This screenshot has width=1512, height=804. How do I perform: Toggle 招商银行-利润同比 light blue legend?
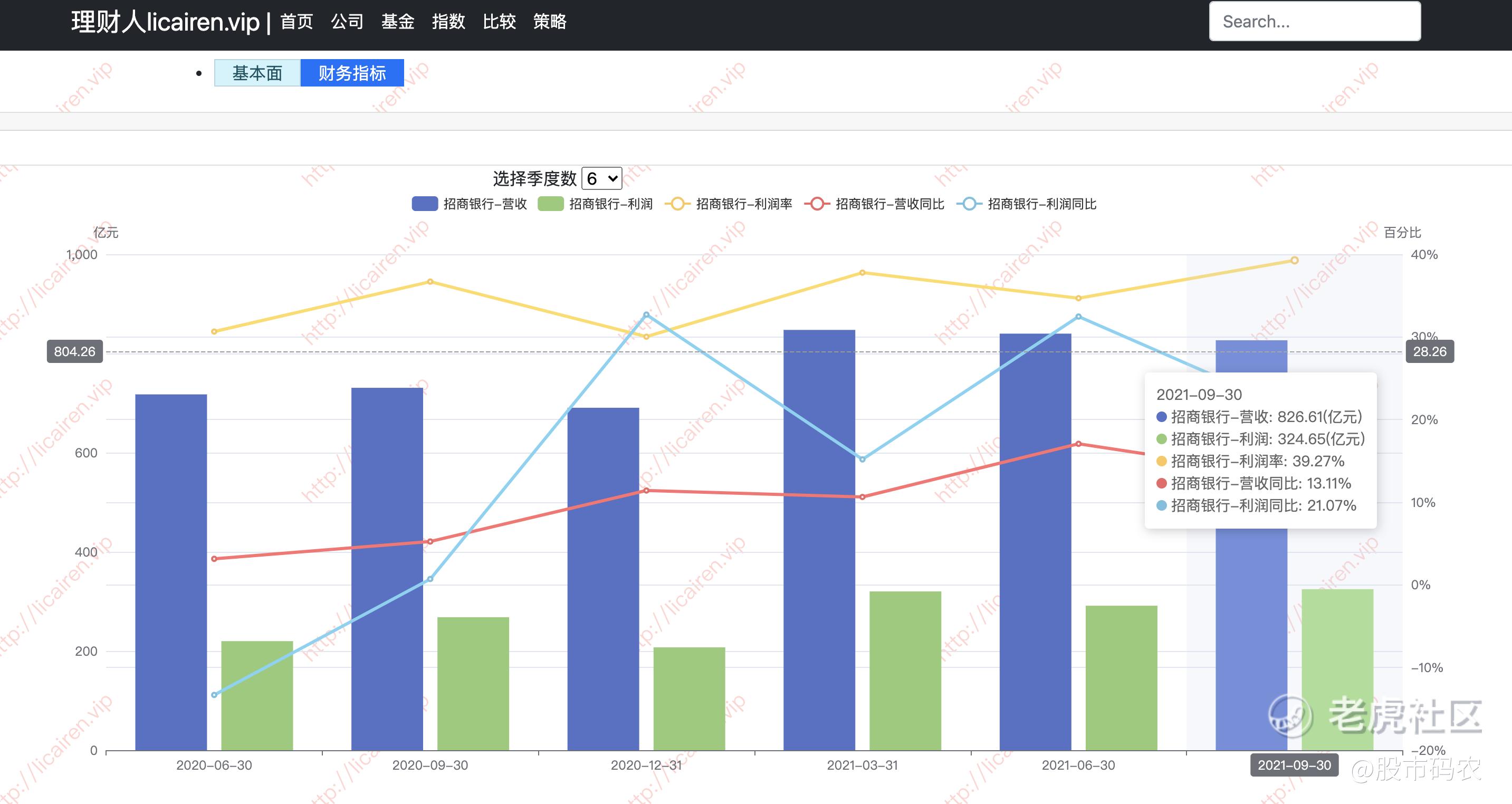(x=969, y=204)
